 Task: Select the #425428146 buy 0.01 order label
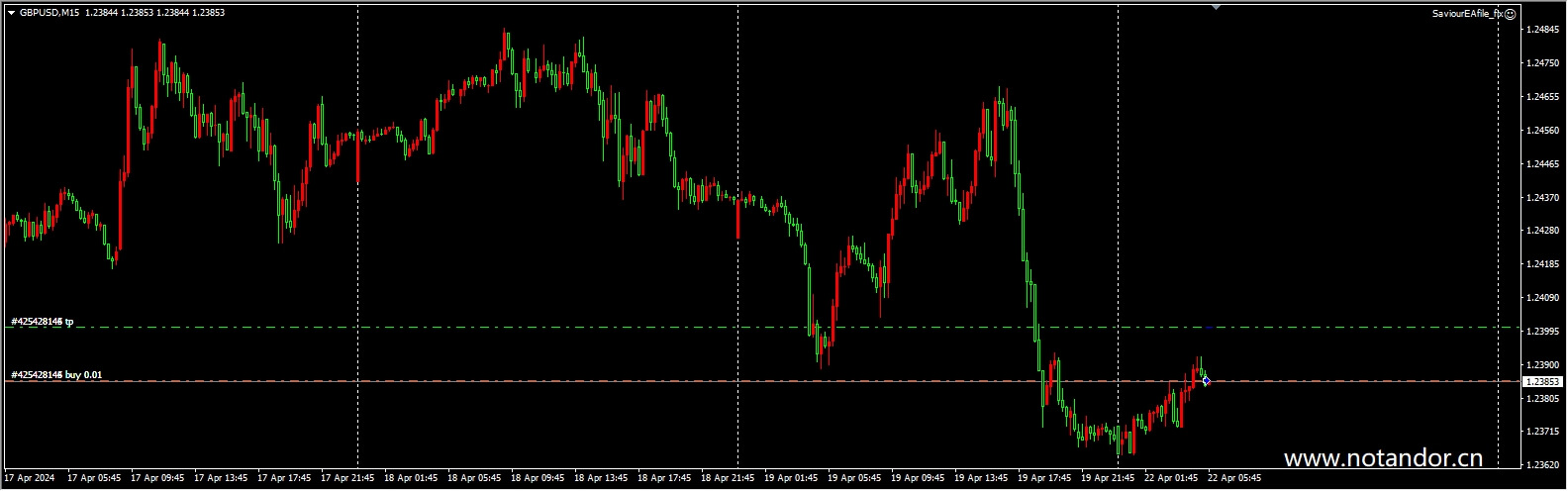(x=56, y=375)
